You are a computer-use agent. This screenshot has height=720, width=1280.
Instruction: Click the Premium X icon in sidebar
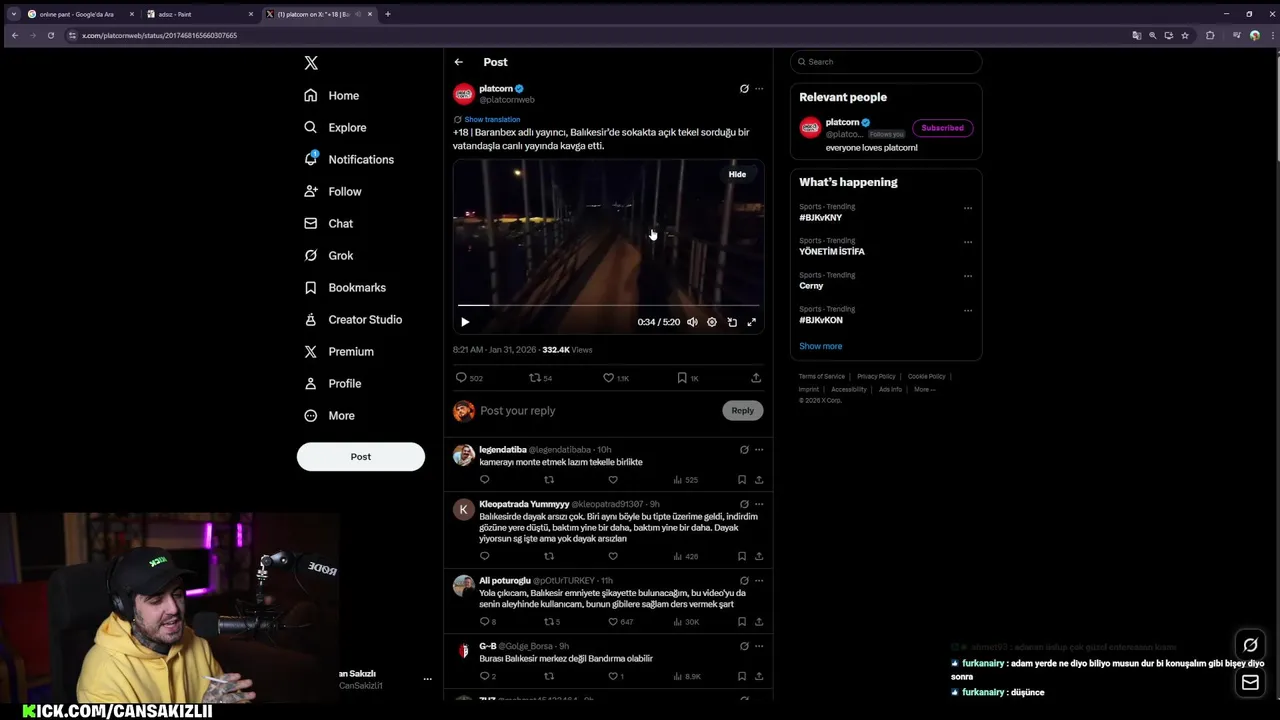(x=310, y=352)
